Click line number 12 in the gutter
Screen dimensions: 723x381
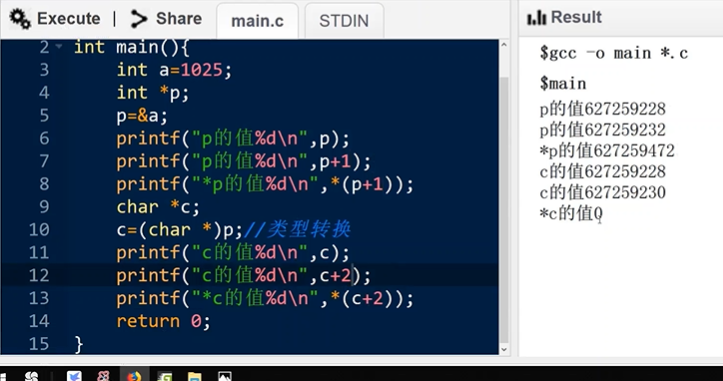(39, 275)
